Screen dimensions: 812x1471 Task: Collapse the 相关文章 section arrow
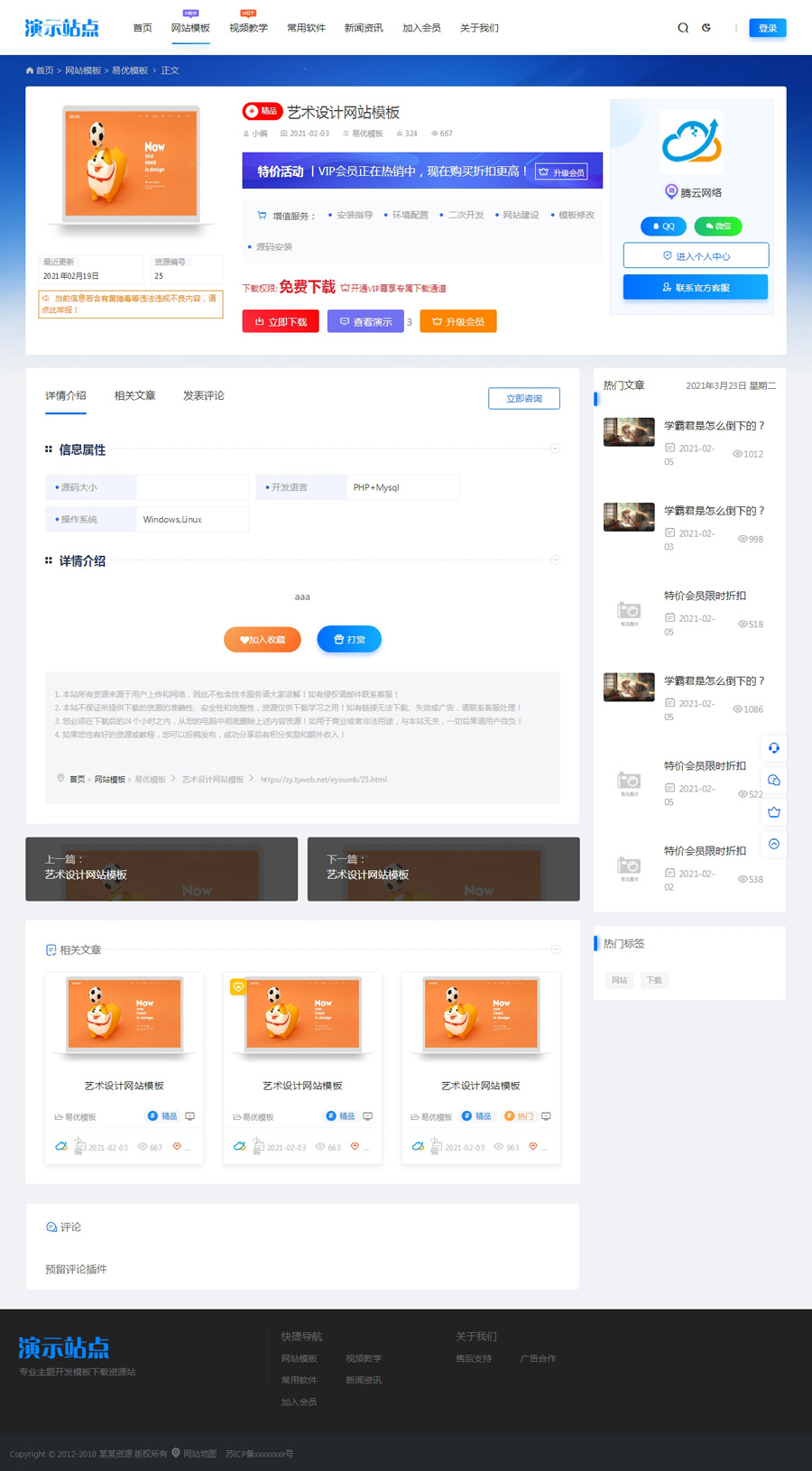[555, 949]
